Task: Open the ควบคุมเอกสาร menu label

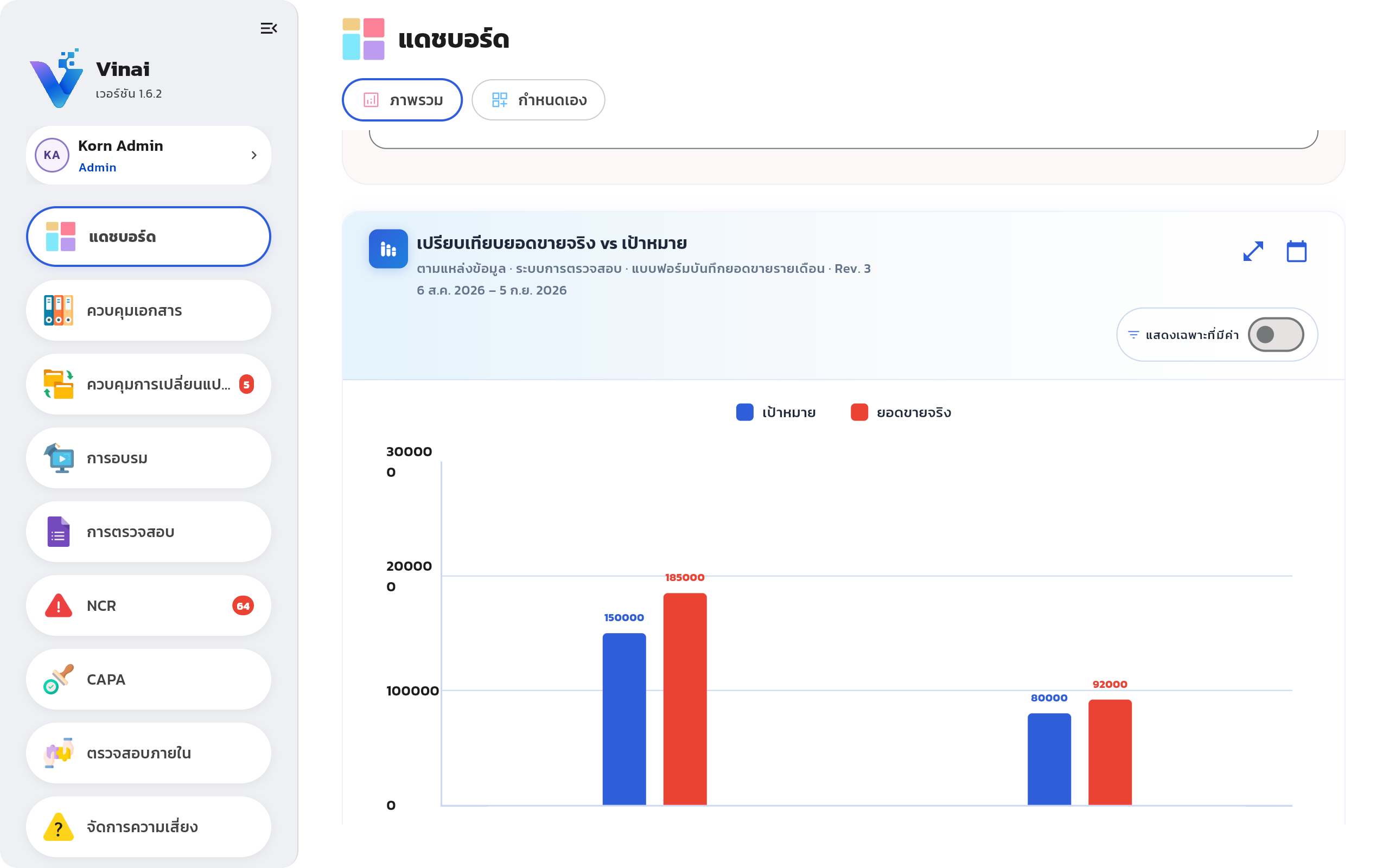Action: (135, 310)
